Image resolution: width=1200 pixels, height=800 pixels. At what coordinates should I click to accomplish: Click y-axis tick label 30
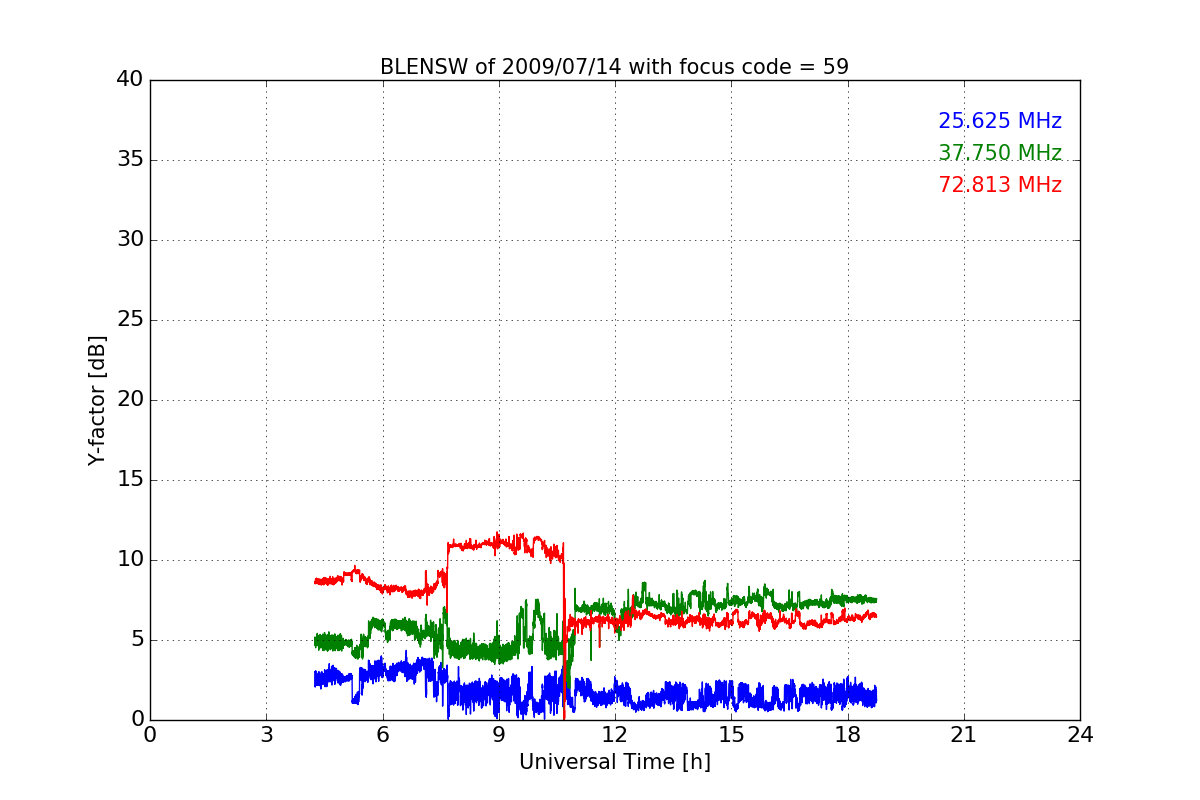[x=130, y=240]
